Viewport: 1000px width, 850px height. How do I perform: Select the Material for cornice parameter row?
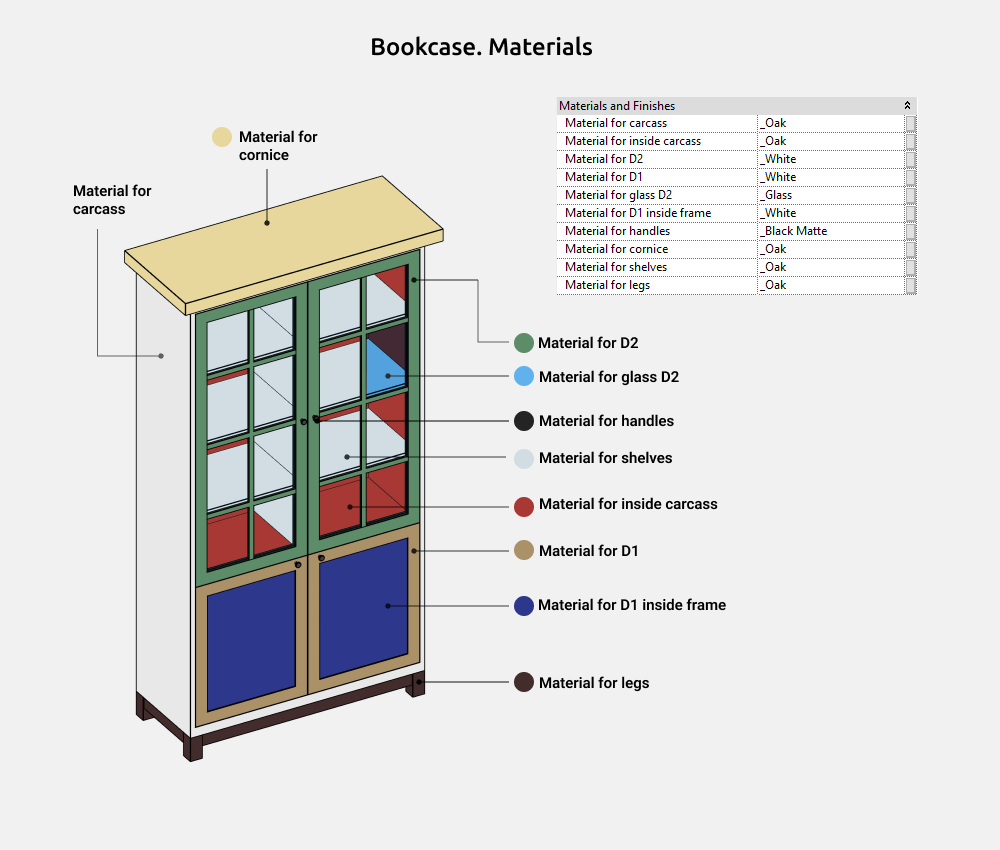coord(737,249)
